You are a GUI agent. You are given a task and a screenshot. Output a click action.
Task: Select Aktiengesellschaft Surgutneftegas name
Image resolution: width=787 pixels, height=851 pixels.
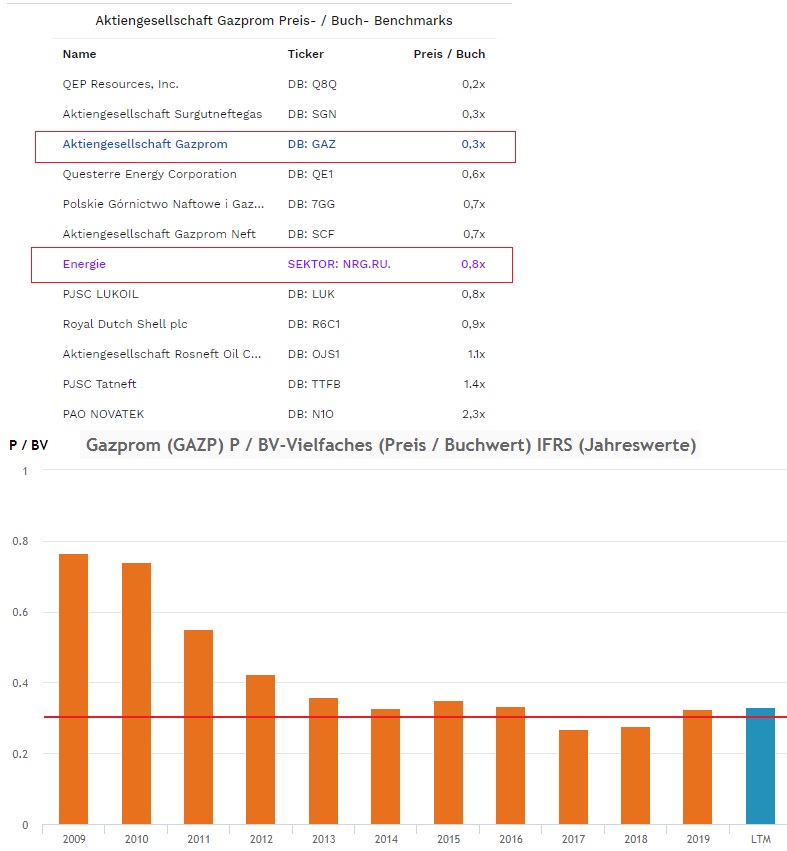pyautogui.click(x=162, y=114)
